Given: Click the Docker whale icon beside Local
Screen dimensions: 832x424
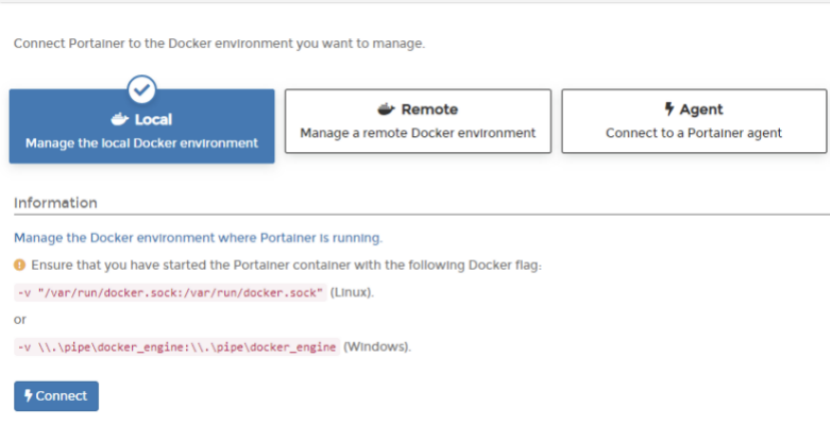Looking at the screenshot, I should (x=120, y=120).
